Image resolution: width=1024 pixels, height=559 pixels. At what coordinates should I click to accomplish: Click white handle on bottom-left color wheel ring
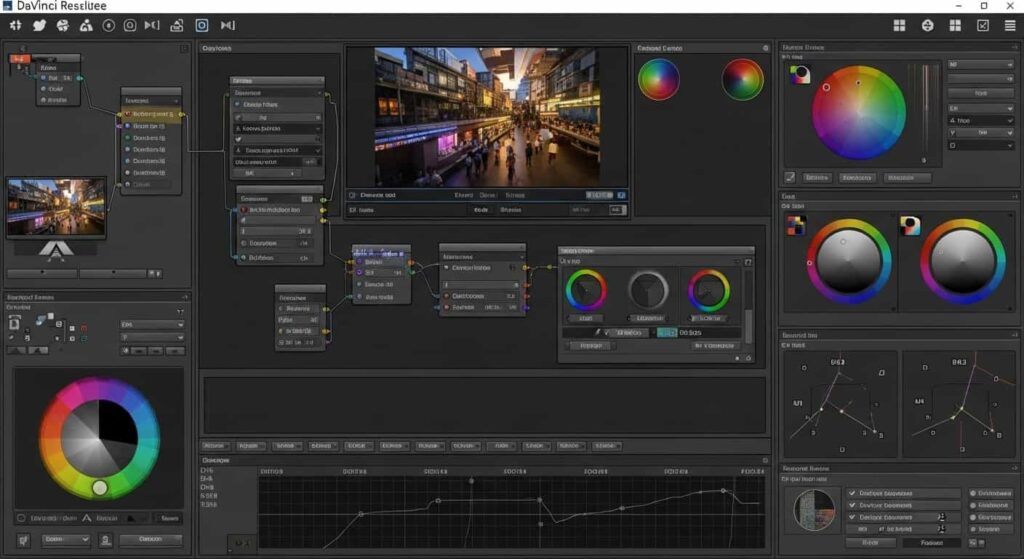click(99, 487)
